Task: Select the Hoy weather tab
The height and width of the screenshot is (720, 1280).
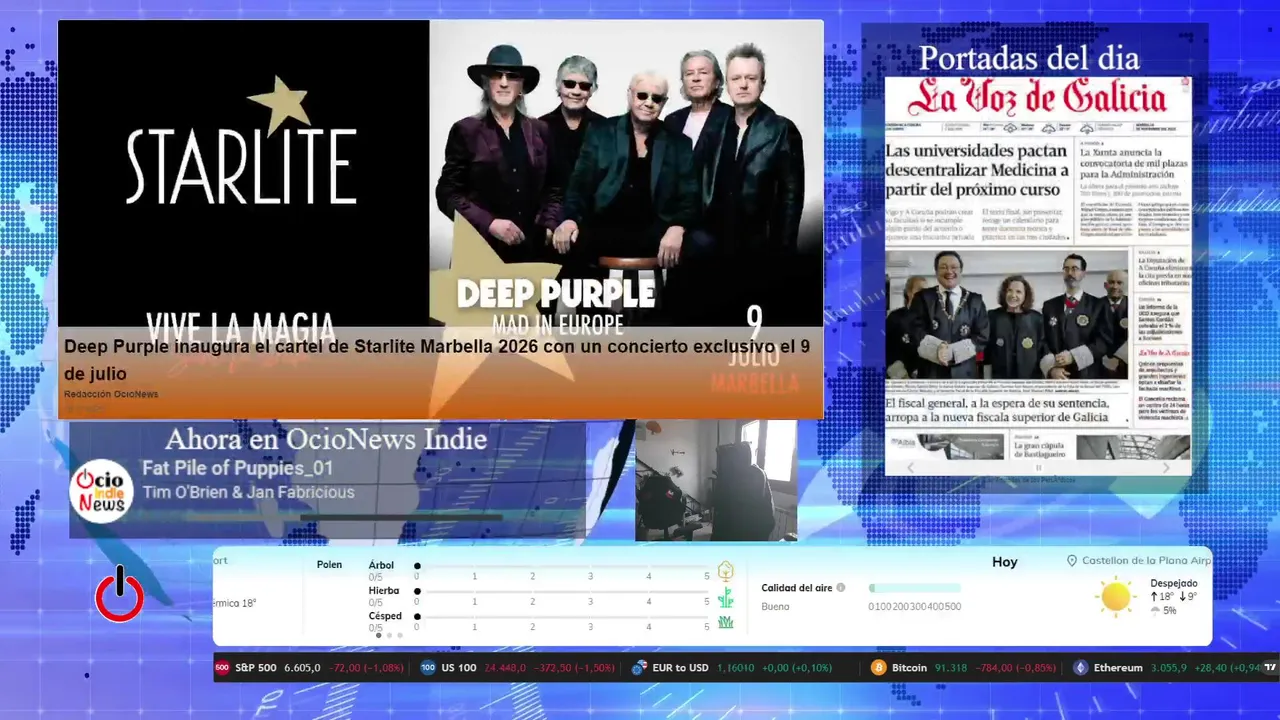Action: (x=1005, y=562)
